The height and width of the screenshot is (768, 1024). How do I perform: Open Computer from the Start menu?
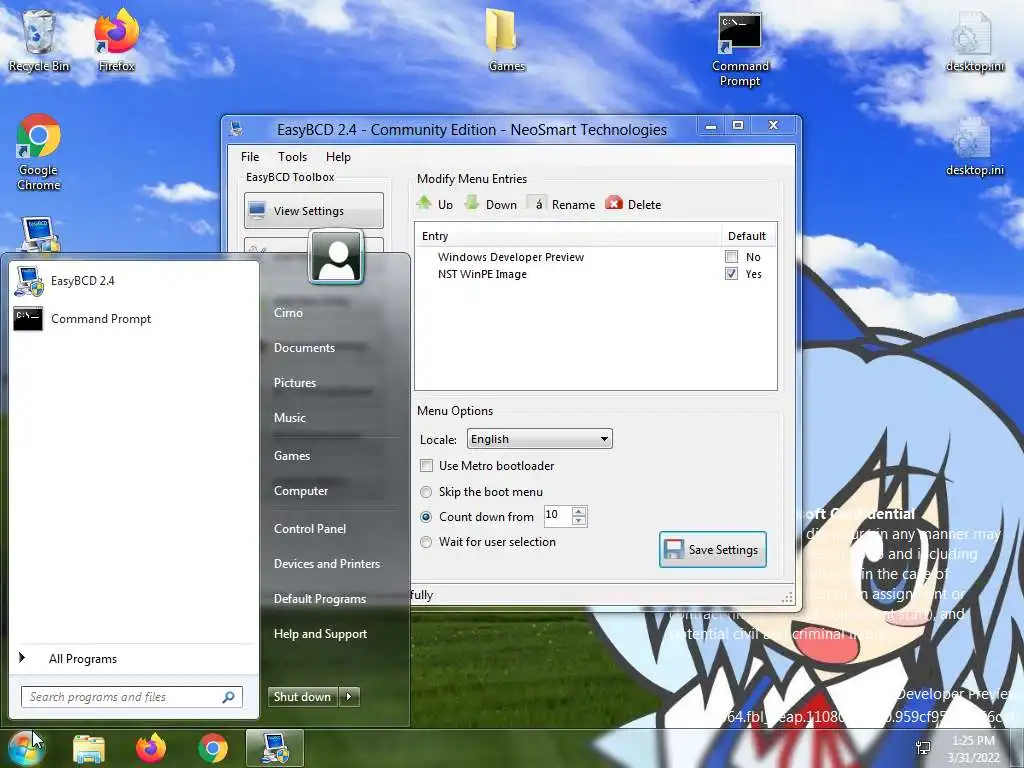[x=300, y=491]
